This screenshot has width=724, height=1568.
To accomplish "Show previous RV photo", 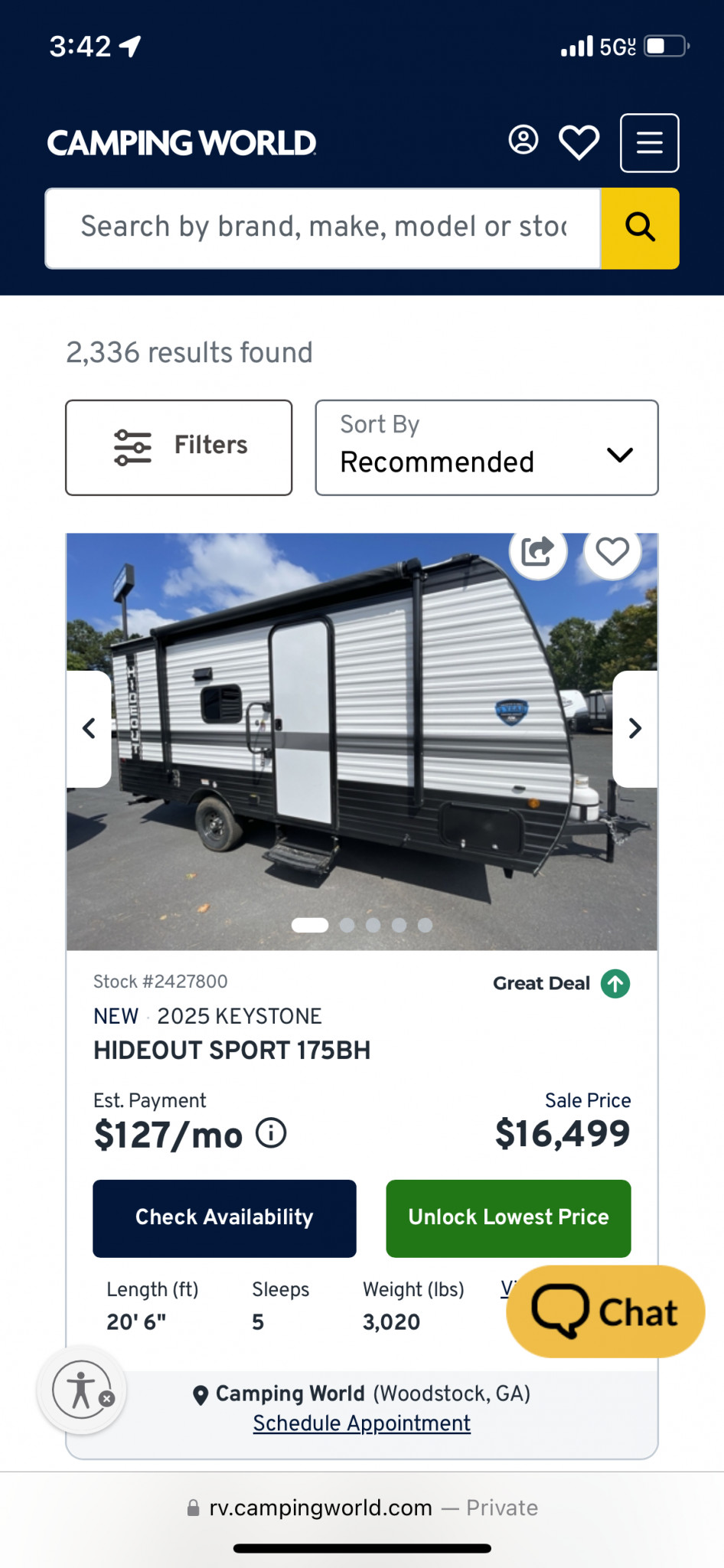I will (90, 728).
